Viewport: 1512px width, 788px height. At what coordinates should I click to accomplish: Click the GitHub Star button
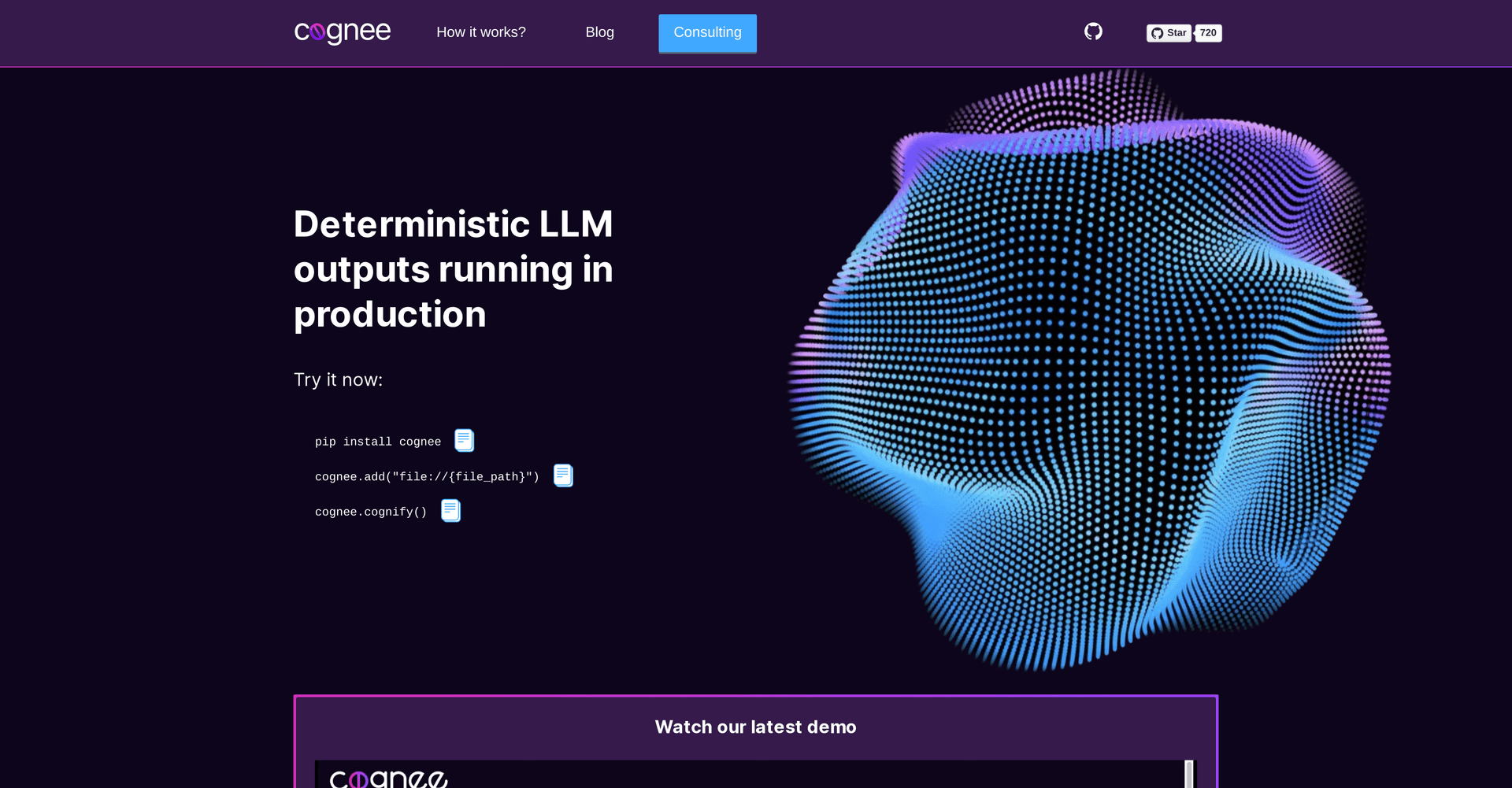(x=1169, y=33)
